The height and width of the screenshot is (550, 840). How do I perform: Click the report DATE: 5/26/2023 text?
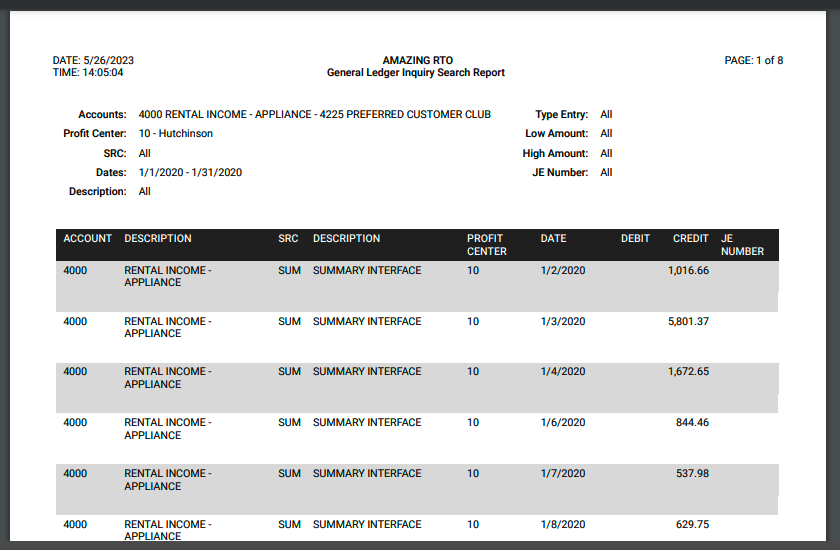pos(93,60)
